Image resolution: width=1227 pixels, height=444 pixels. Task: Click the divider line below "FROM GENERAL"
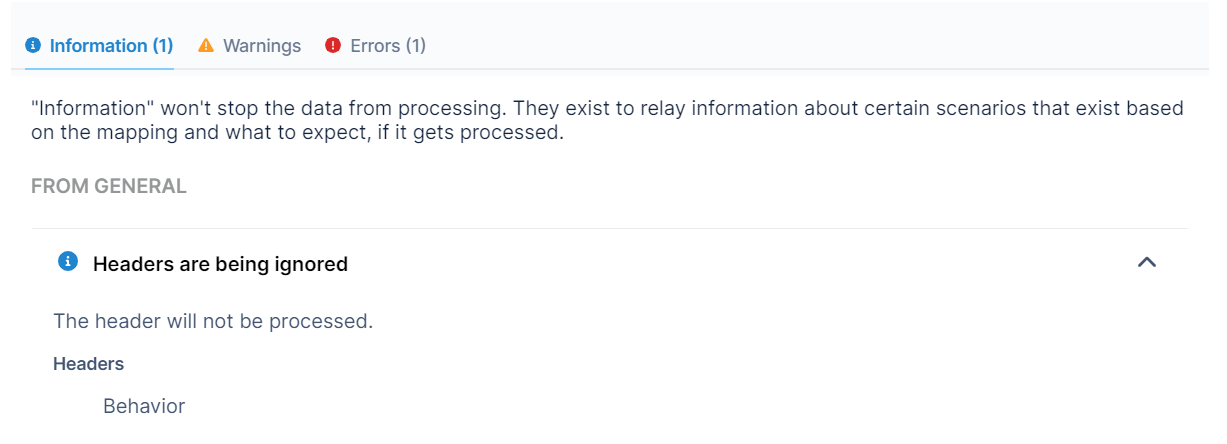[609, 229]
